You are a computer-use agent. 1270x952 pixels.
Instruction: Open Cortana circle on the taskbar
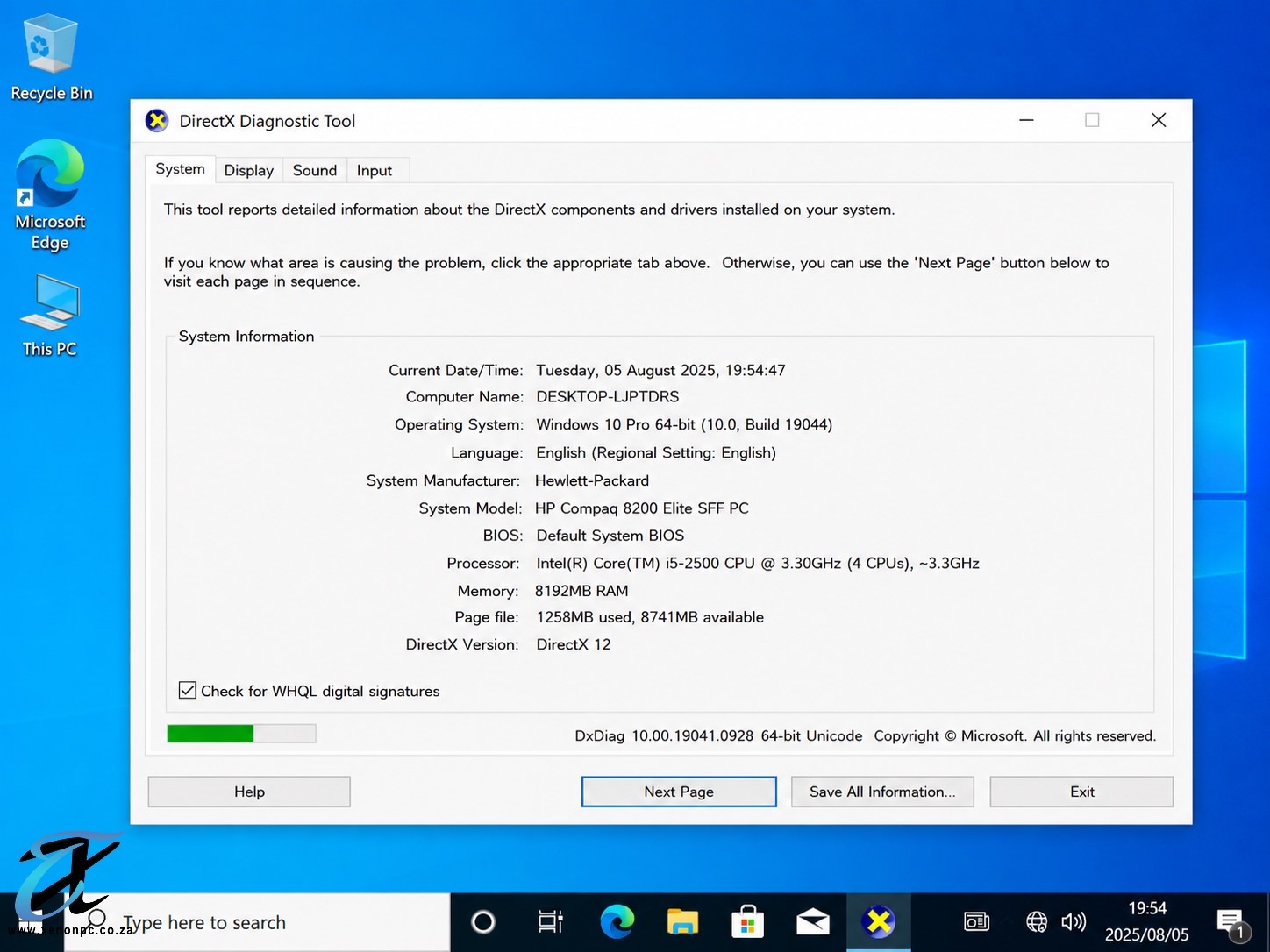tap(483, 922)
